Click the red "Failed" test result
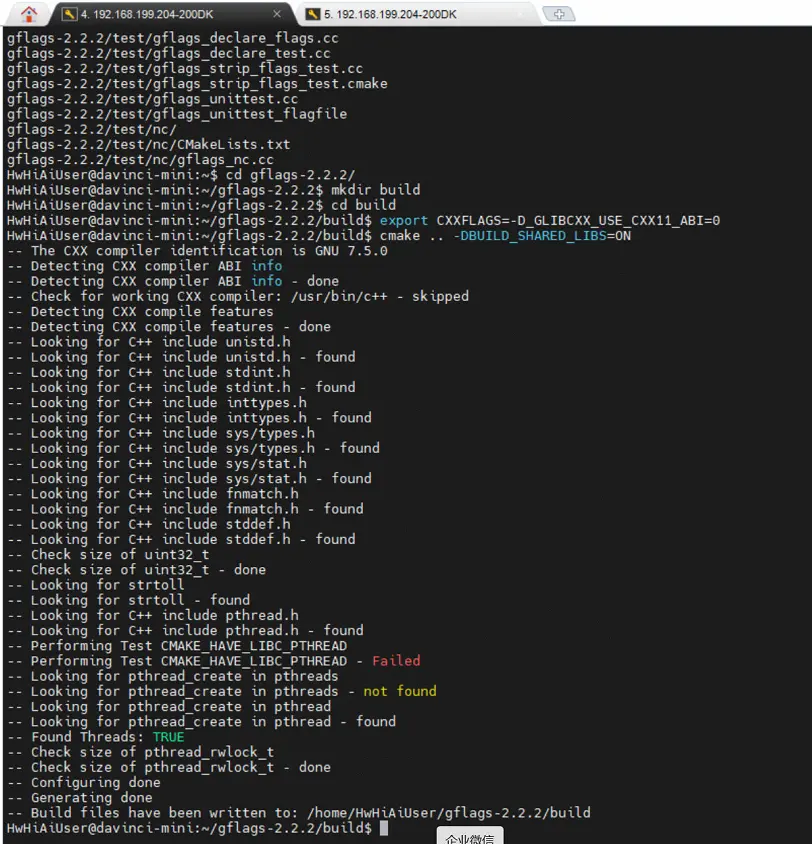Viewport: 812px width, 844px height. [x=396, y=661]
